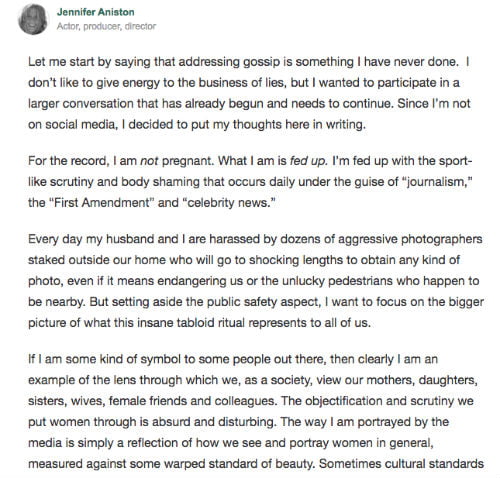Click the 'Actor, producer, director' byline
The width and height of the screenshot is (500, 478).
[106, 26]
